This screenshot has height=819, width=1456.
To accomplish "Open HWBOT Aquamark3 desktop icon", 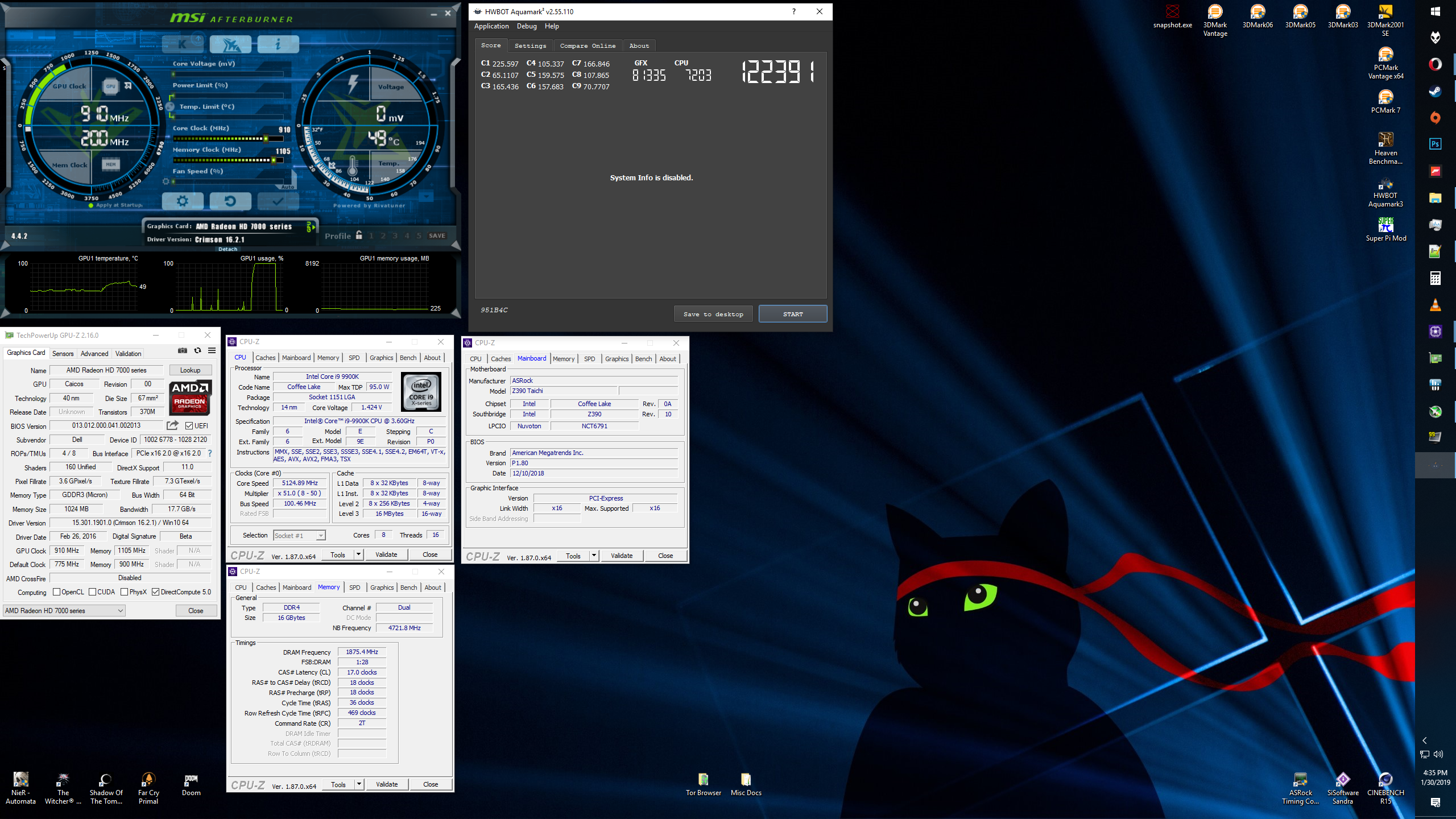I will click(1385, 192).
